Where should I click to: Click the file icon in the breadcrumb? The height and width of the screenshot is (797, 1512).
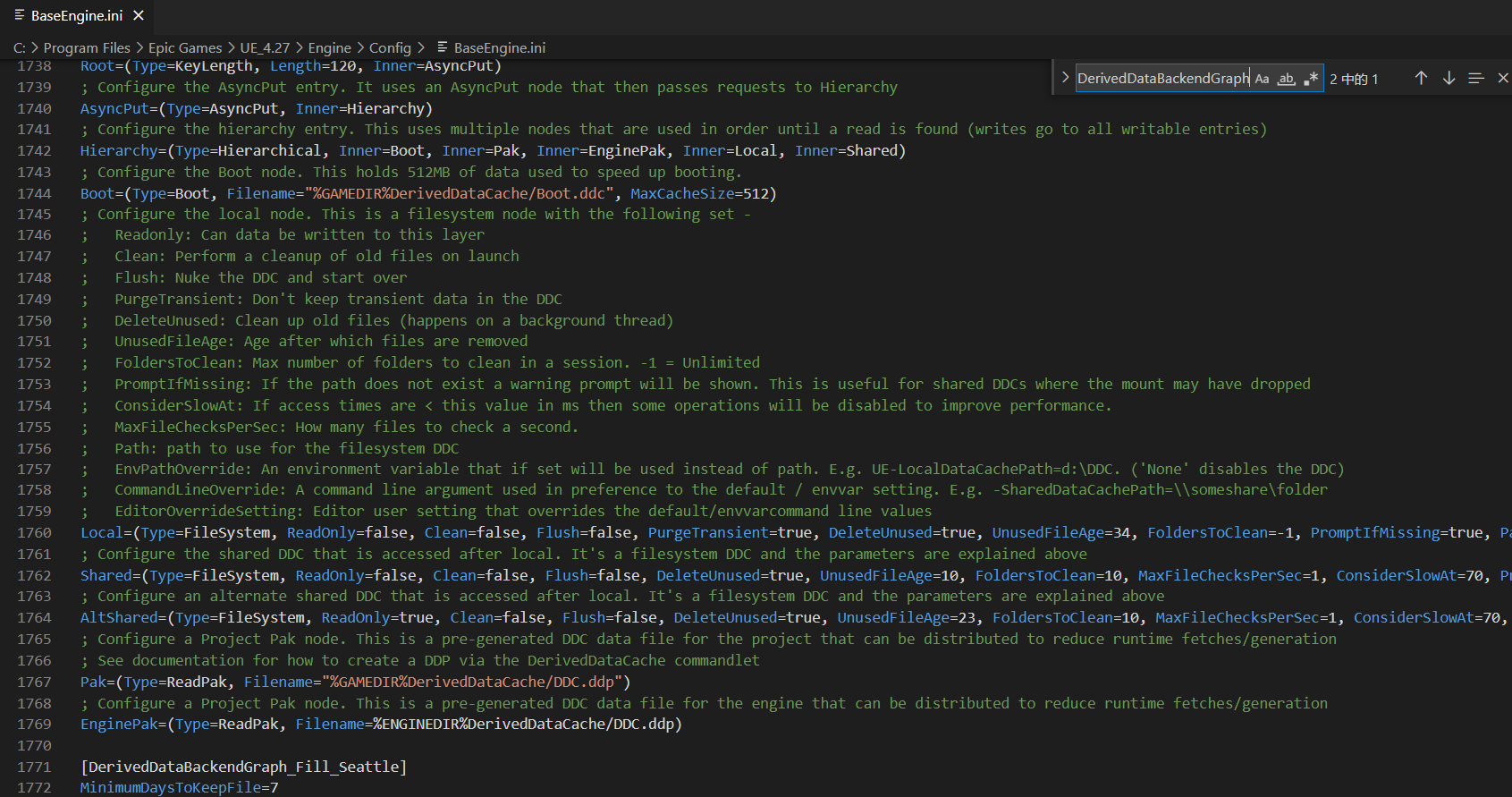pos(442,47)
